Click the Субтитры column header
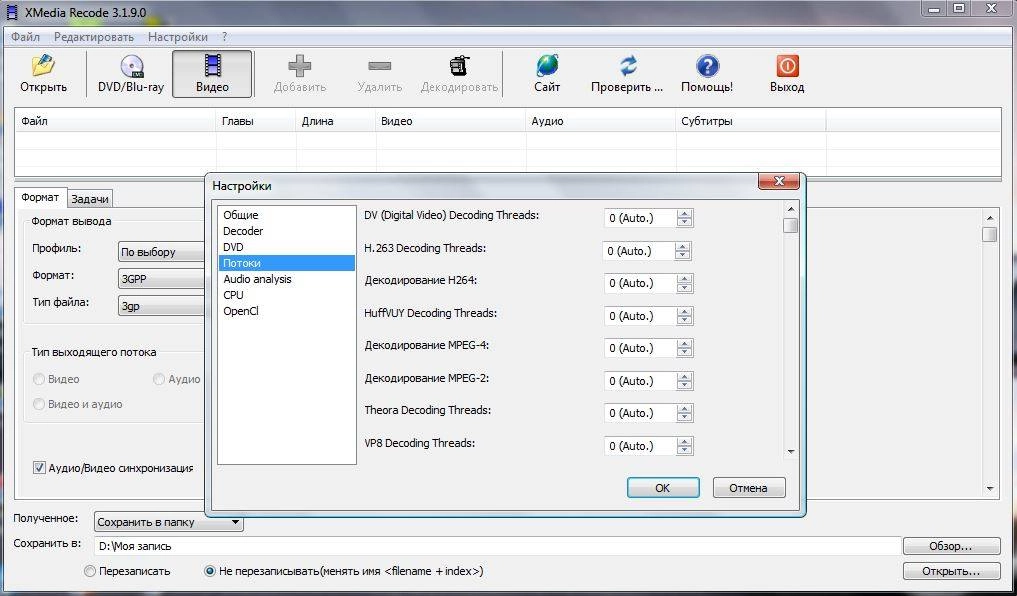Screen dimensions: 1017x596 751,121
